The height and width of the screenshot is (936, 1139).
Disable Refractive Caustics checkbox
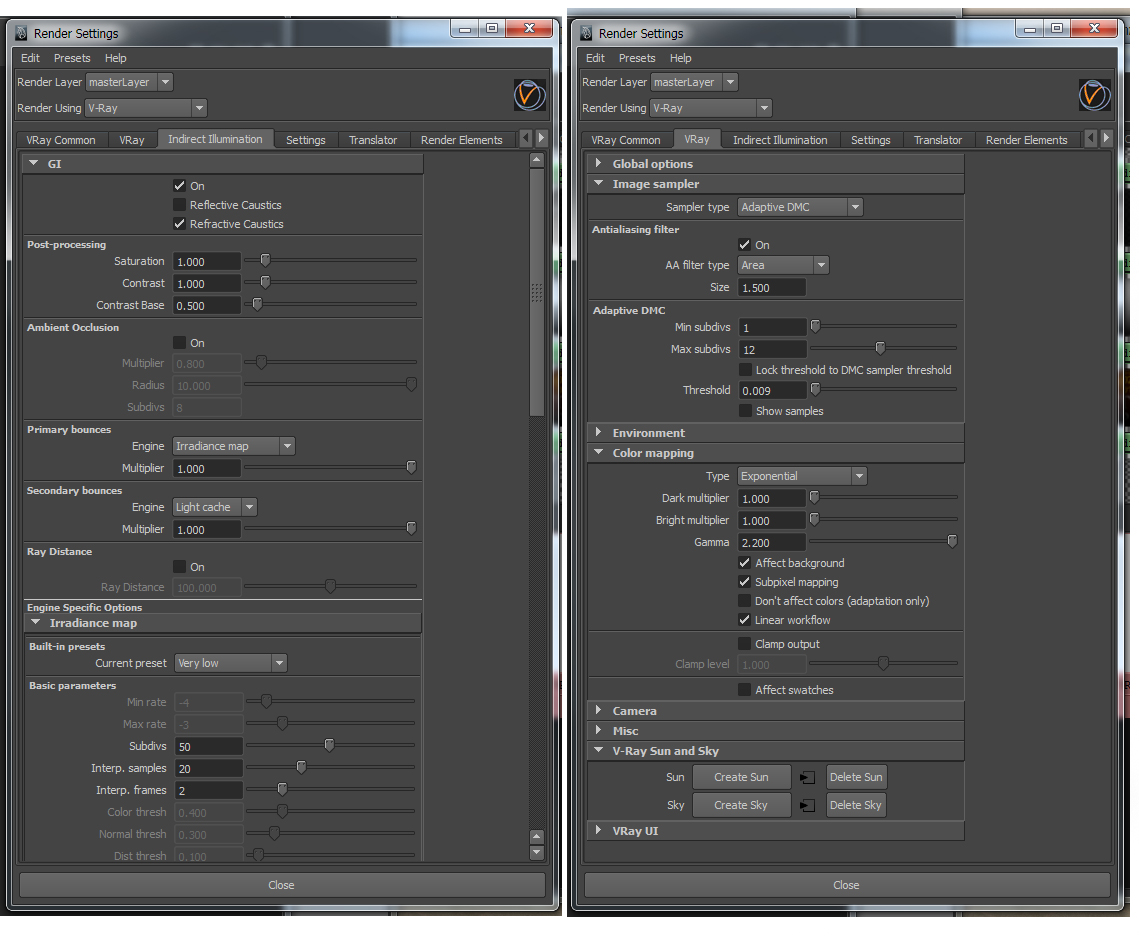(179, 224)
